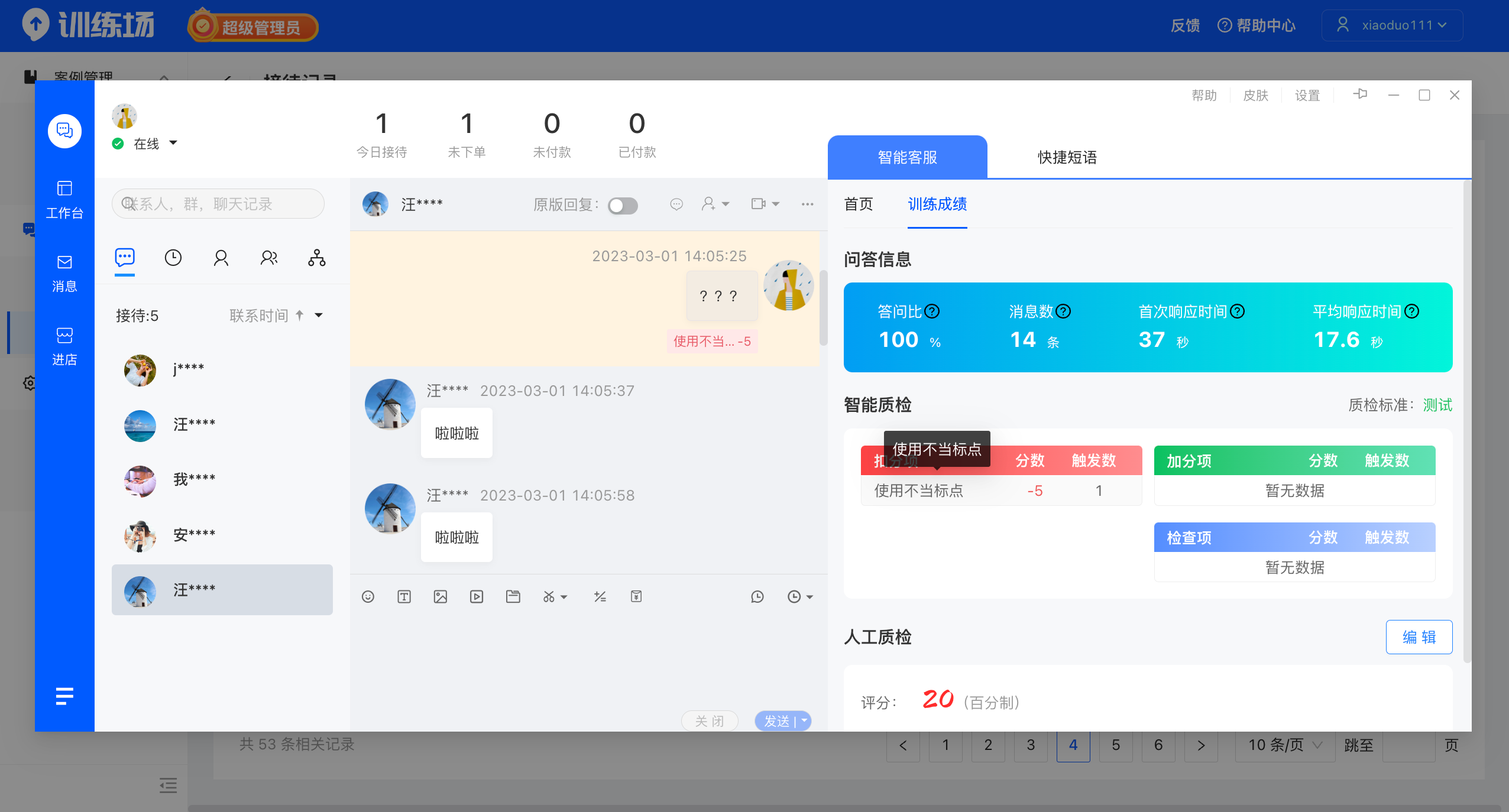Click the text format icon in chat toolbar
Screen dimensions: 1509x812
(x=404, y=596)
